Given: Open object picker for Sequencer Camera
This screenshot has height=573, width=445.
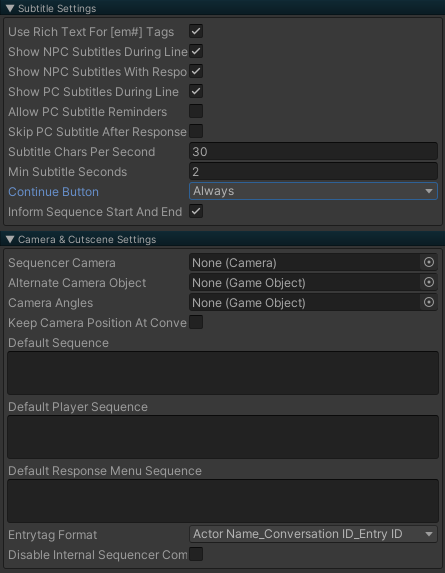Looking at the screenshot, I should tap(429, 262).
